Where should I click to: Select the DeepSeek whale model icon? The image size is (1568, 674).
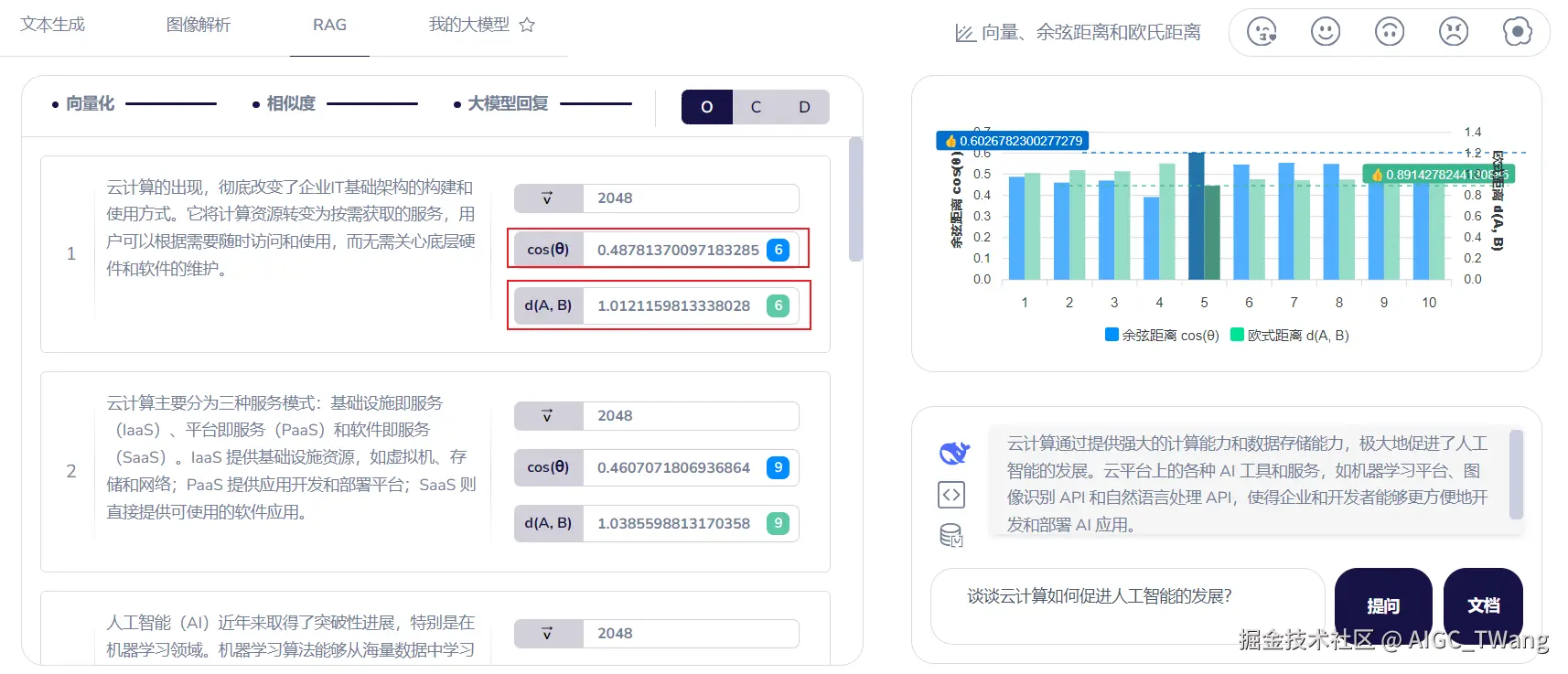pyautogui.click(x=953, y=453)
